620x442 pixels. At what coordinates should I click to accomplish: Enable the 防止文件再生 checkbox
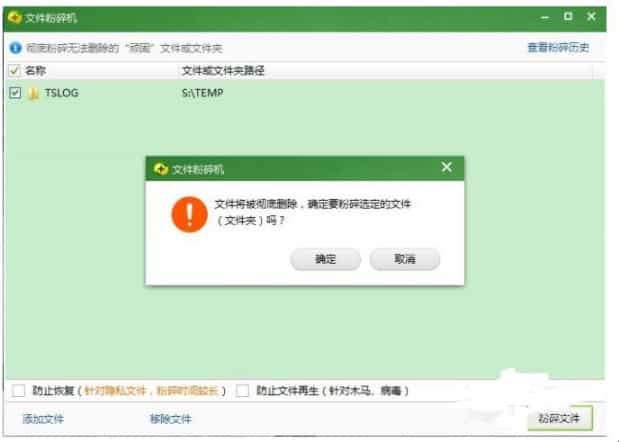point(242,390)
